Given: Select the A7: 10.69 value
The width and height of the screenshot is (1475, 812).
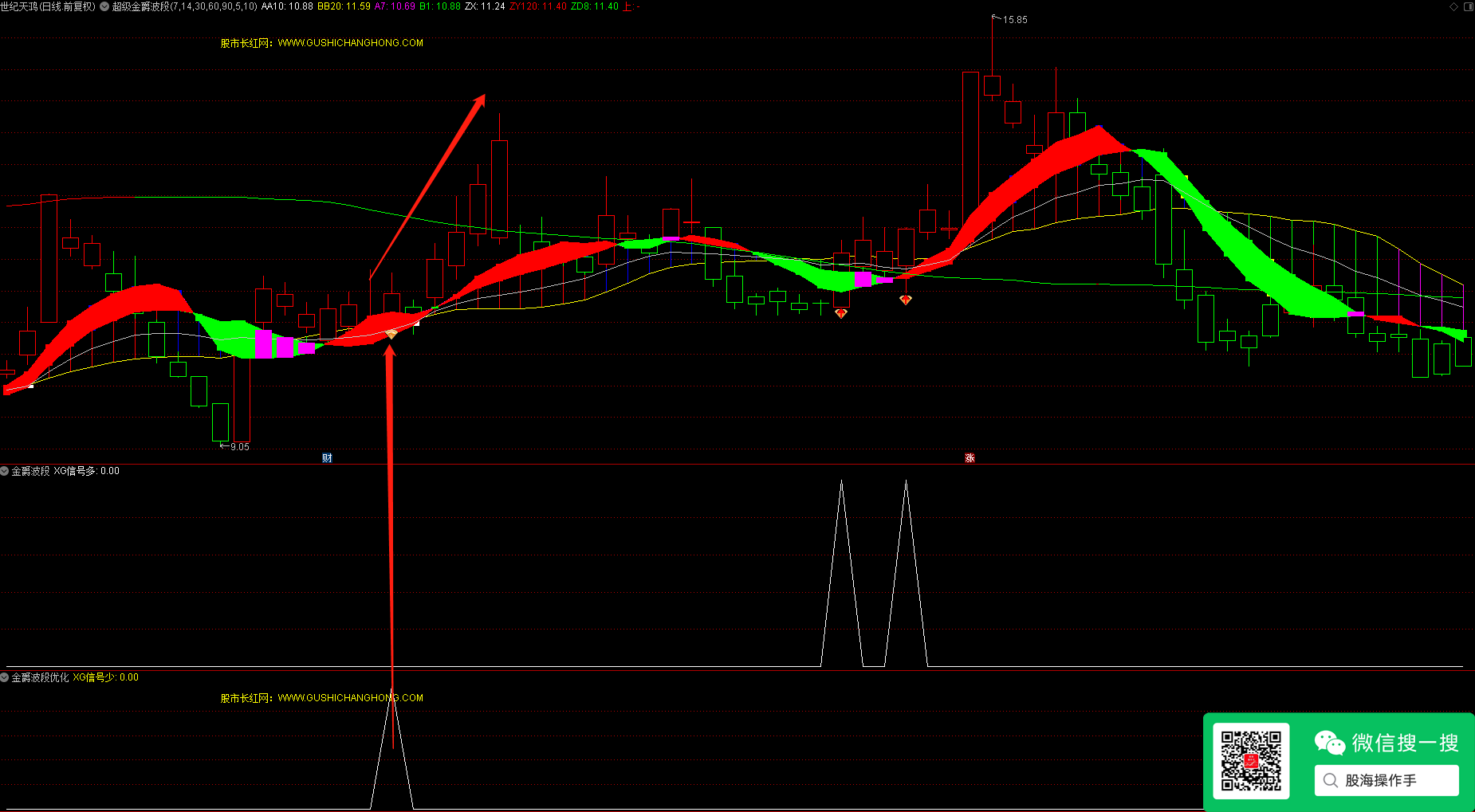Looking at the screenshot, I should coord(395,6).
